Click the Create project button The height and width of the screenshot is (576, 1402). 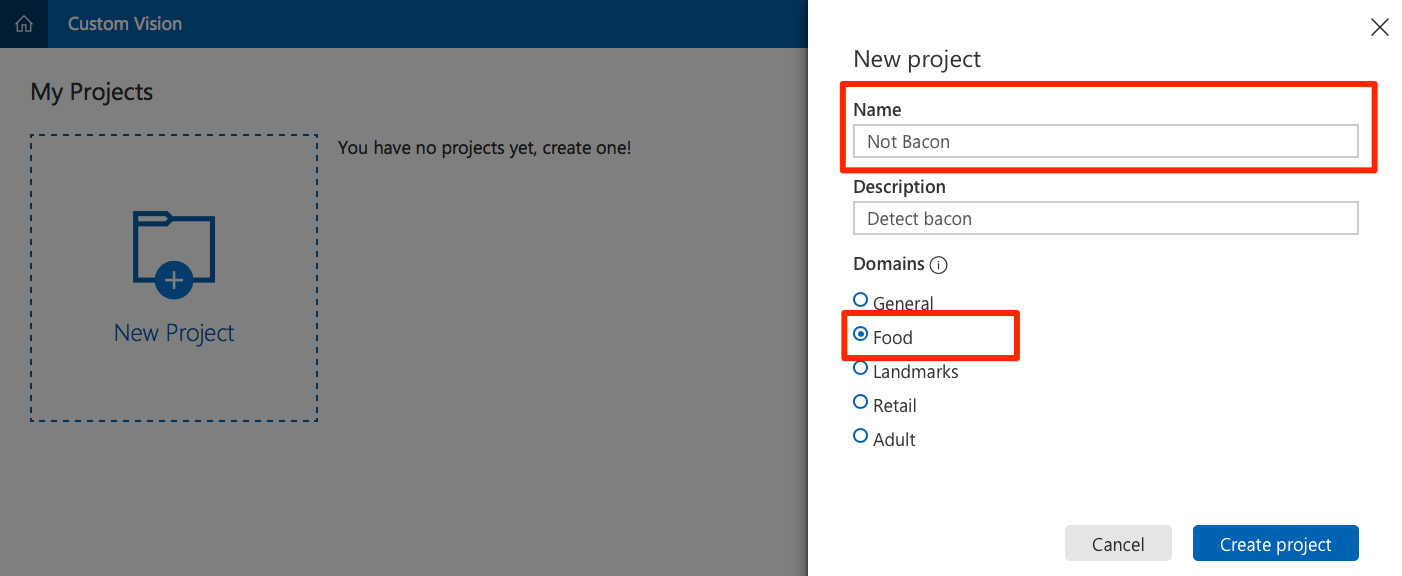[x=1275, y=543]
